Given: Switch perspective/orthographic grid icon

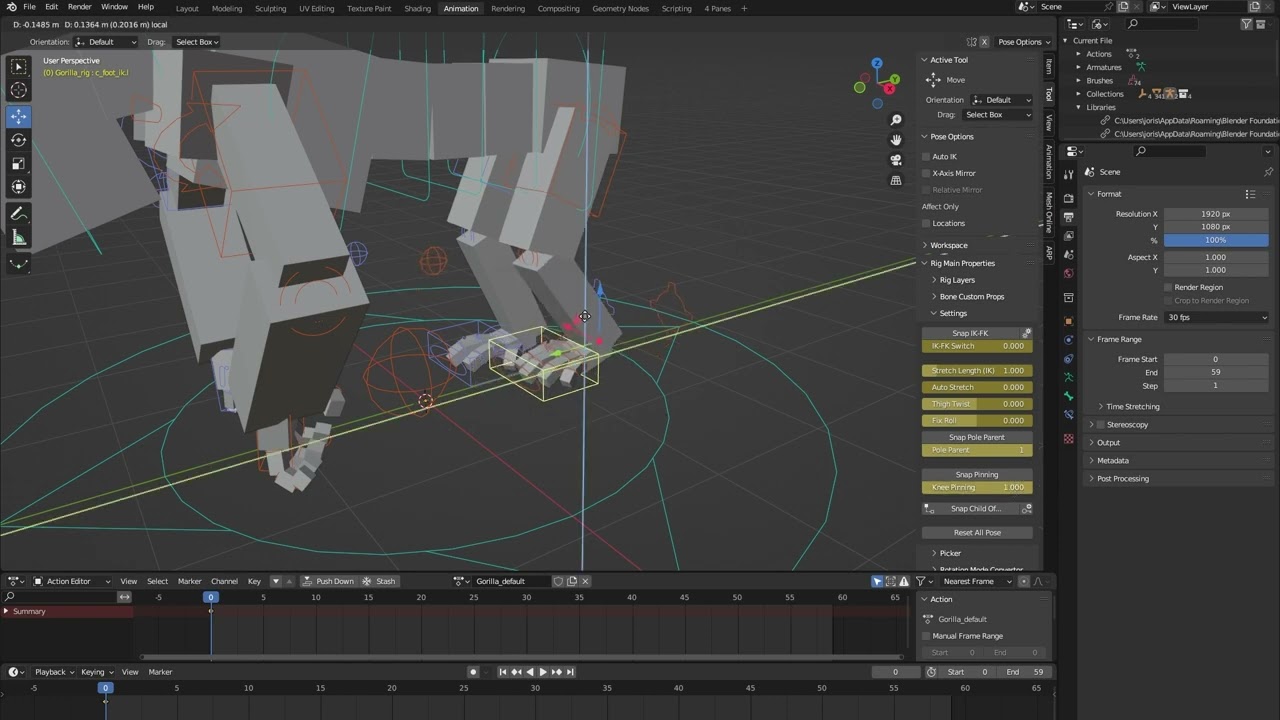Looking at the screenshot, I should 896,180.
